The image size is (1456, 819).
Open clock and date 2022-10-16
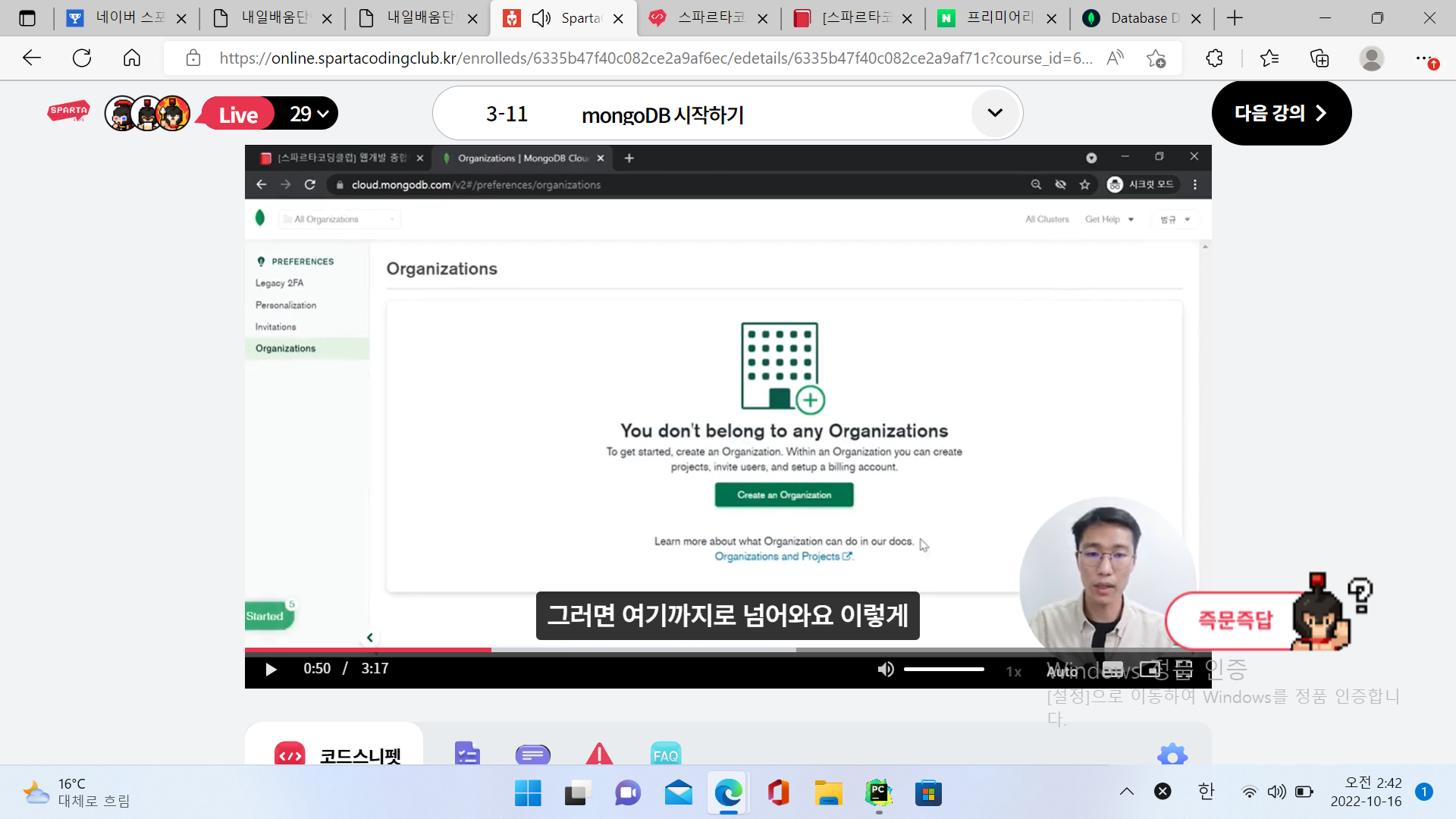[1367, 792]
